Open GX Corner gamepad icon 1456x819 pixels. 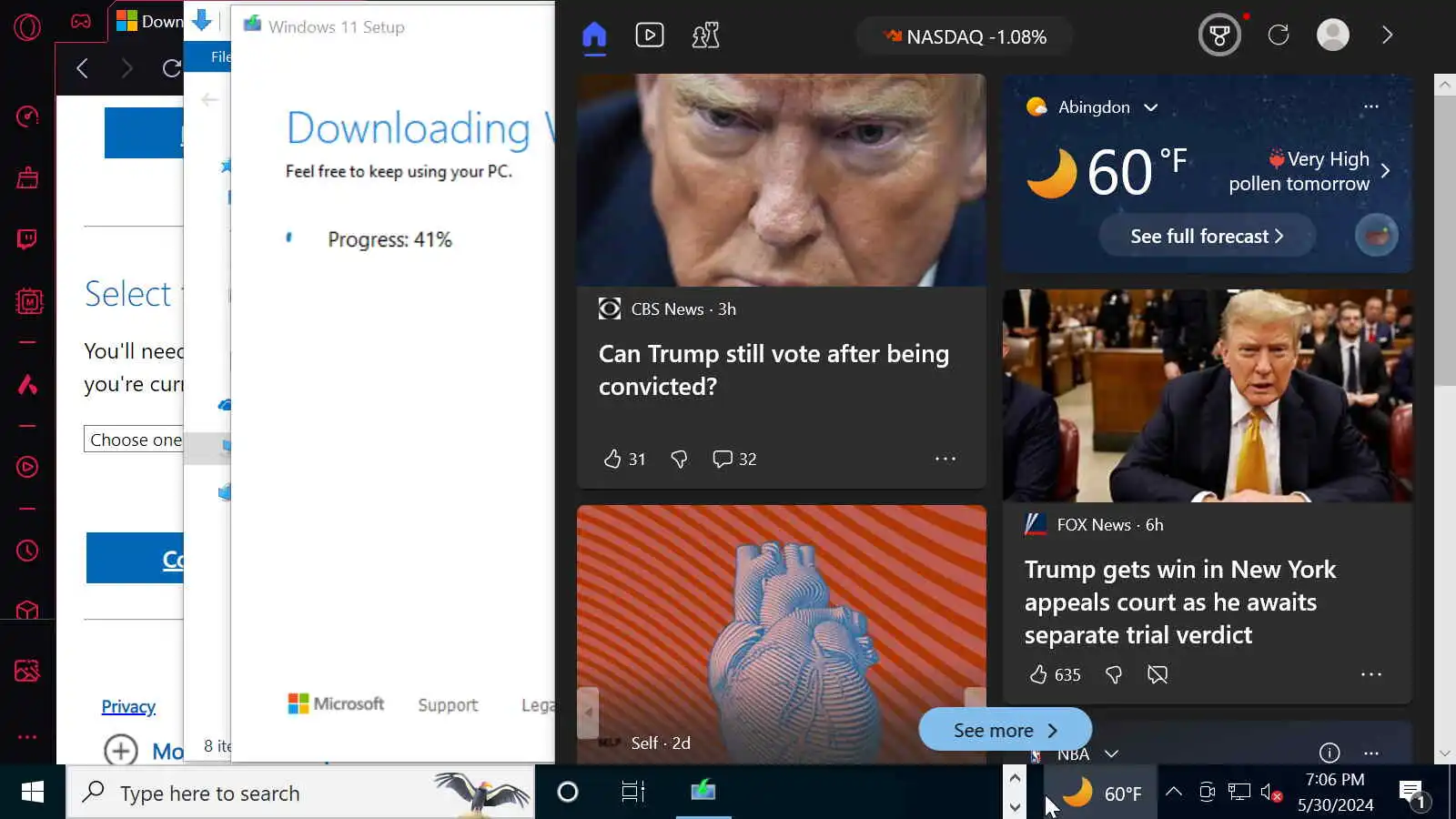[x=81, y=21]
